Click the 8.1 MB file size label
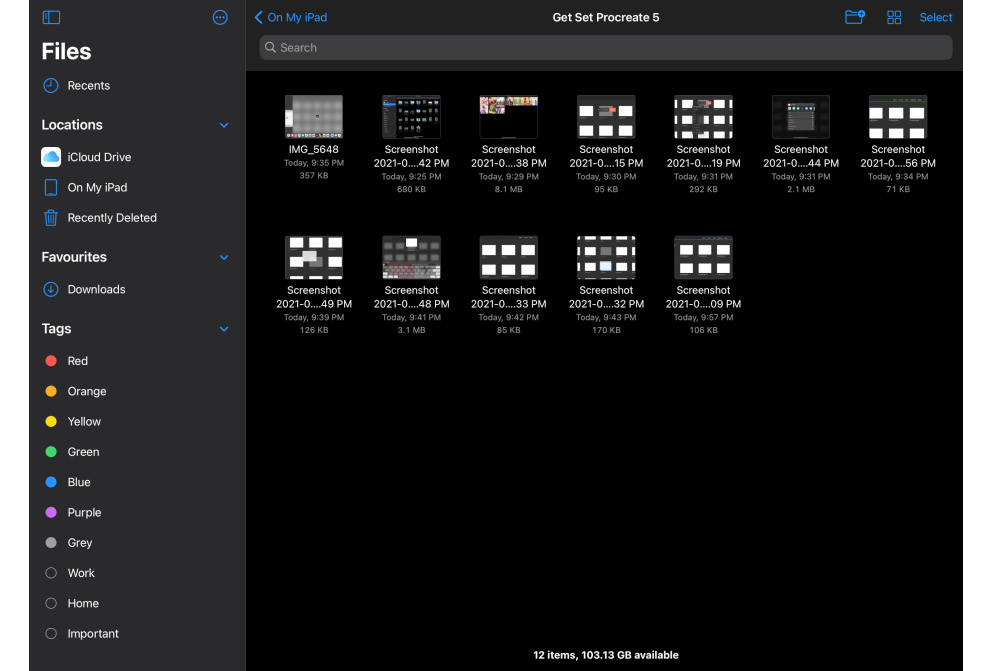 click(x=509, y=189)
